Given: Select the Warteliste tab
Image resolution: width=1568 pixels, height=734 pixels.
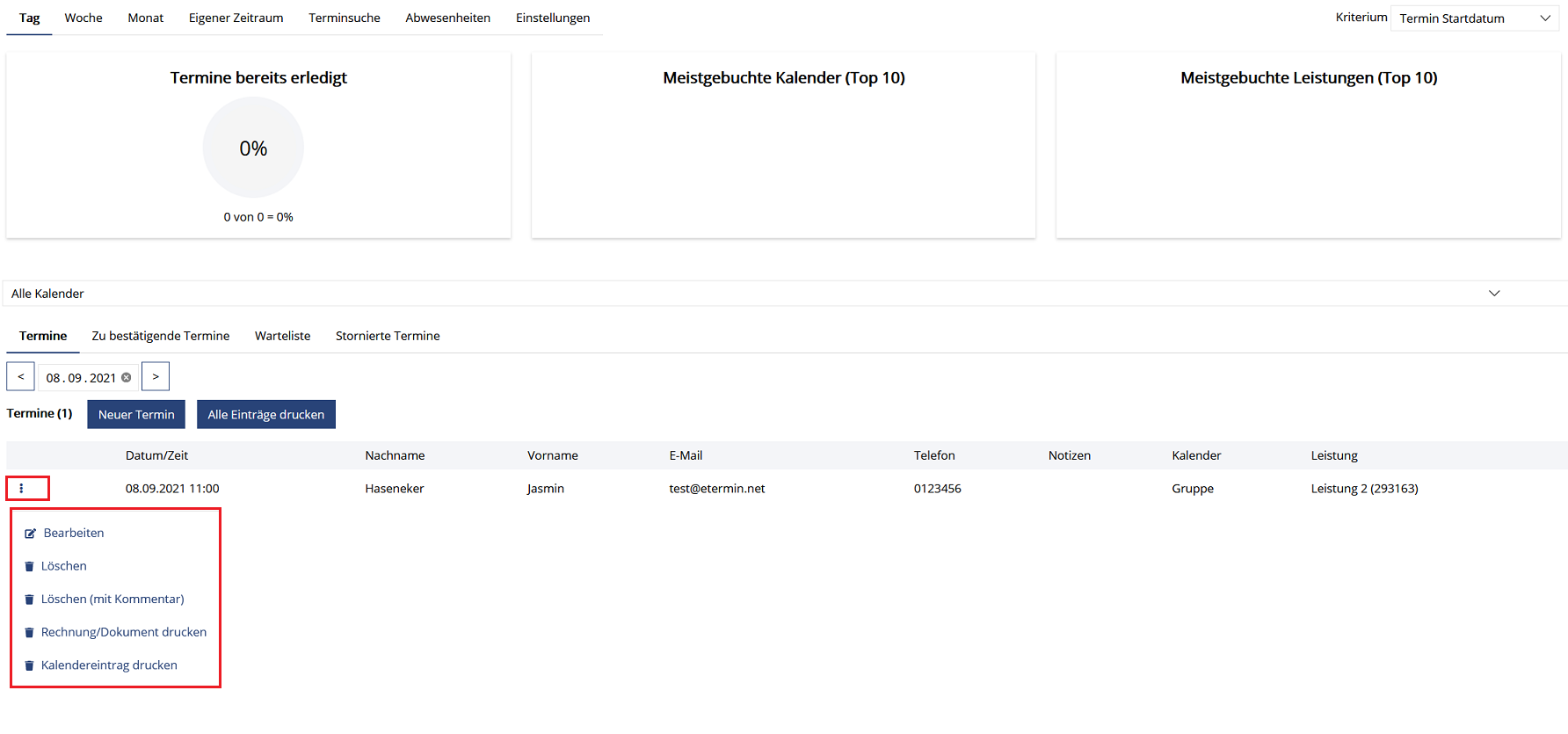Looking at the screenshot, I should click(283, 336).
